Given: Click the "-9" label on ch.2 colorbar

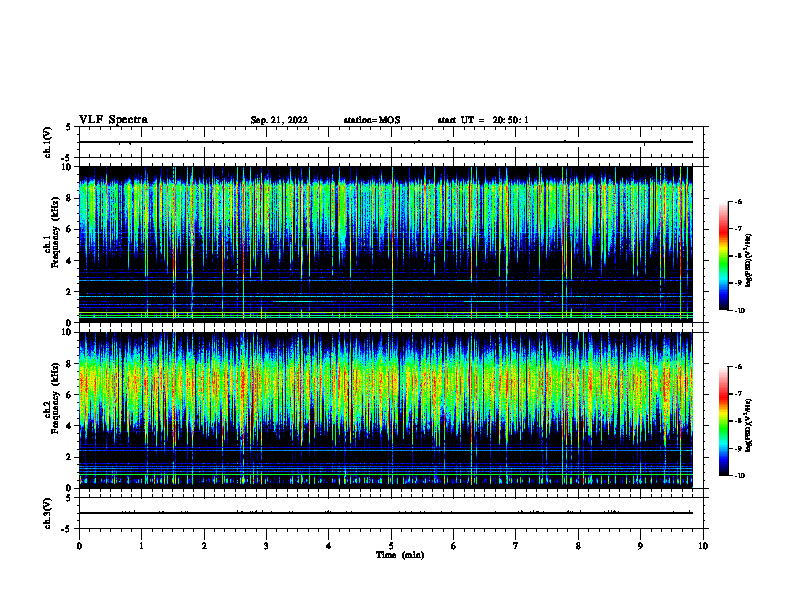Looking at the screenshot, I should pos(738,448).
